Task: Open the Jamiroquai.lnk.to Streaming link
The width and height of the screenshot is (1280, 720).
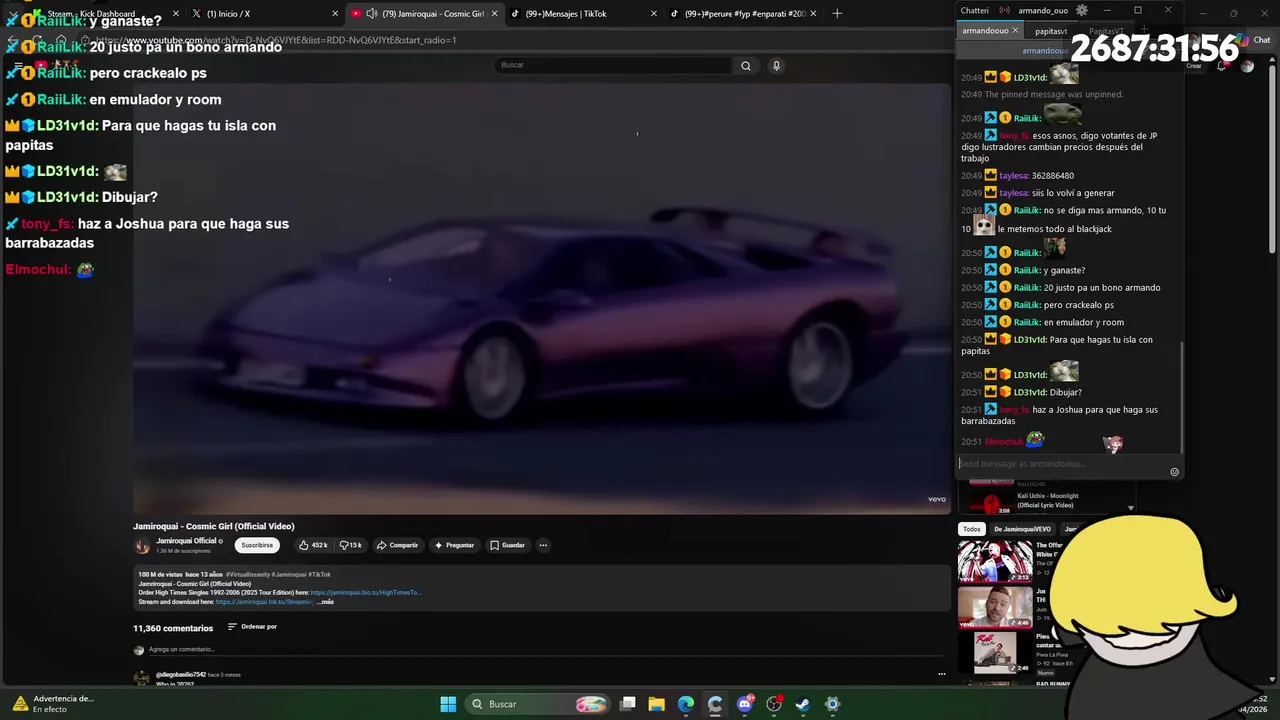Action: [264, 602]
